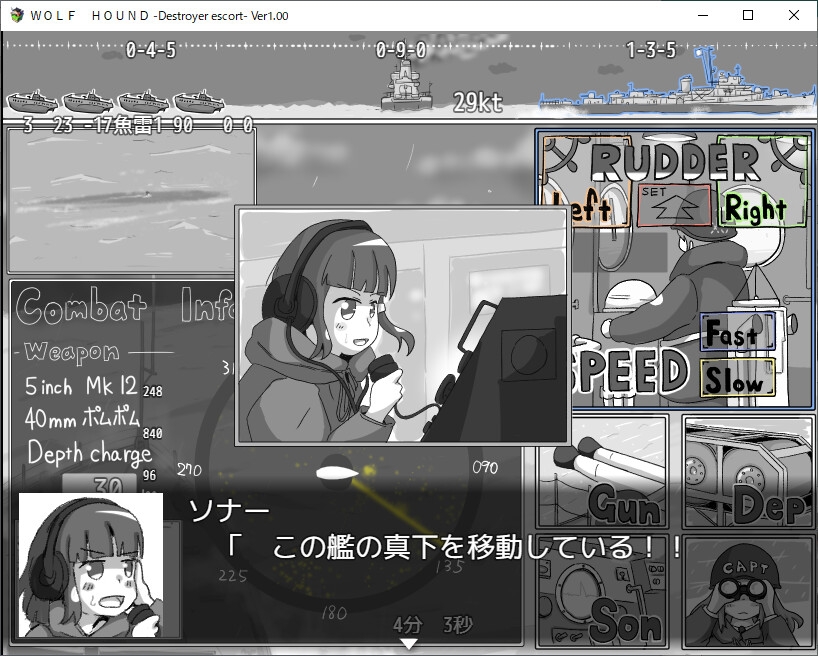Click the Left rudder button

click(583, 209)
